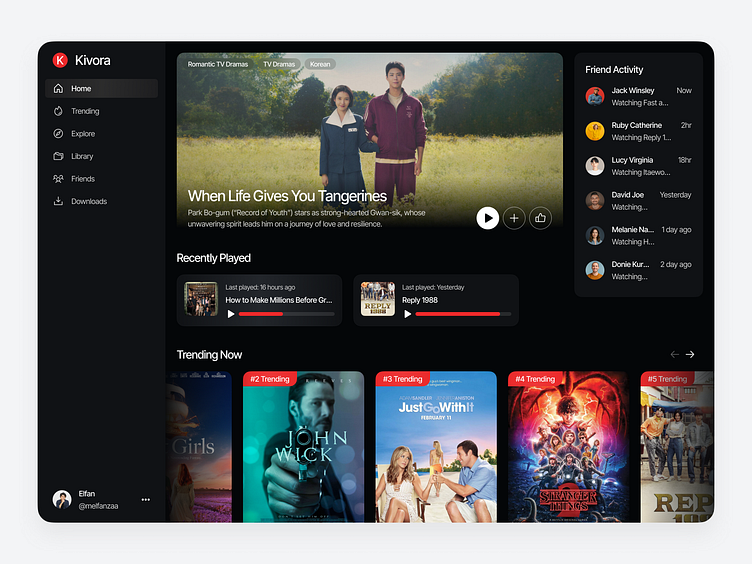752x564 pixels.
Task: Click the Downloads arrow icon
Action: (58, 201)
